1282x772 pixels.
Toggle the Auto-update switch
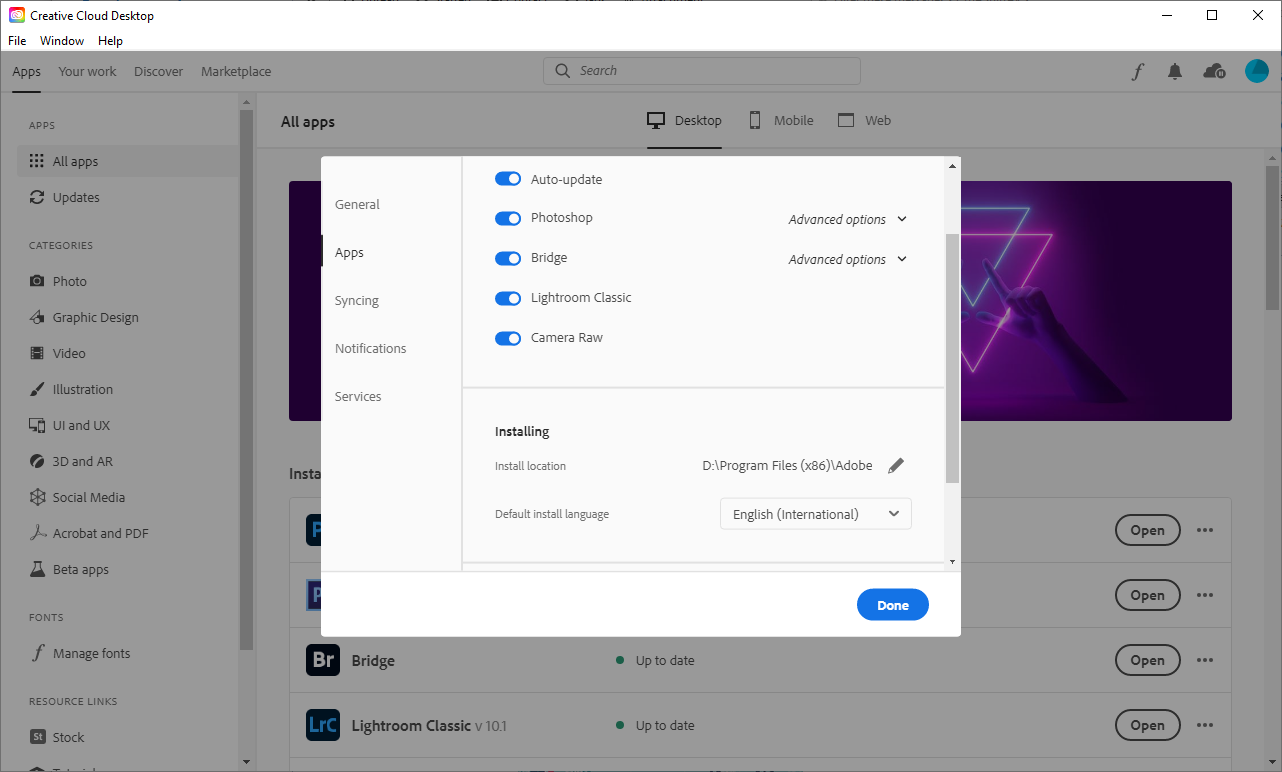click(508, 179)
